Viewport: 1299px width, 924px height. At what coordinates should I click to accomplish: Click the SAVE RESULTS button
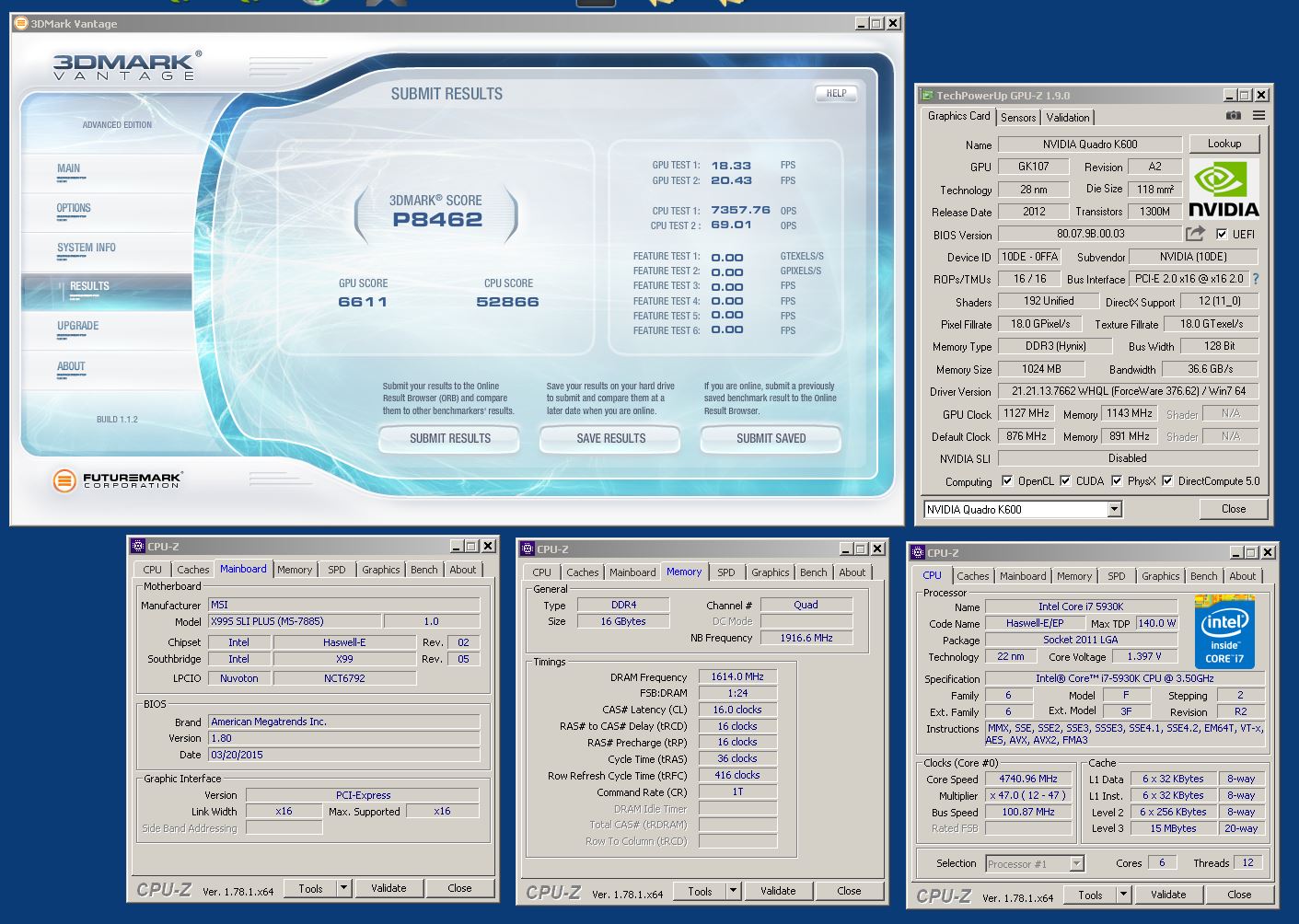point(611,438)
